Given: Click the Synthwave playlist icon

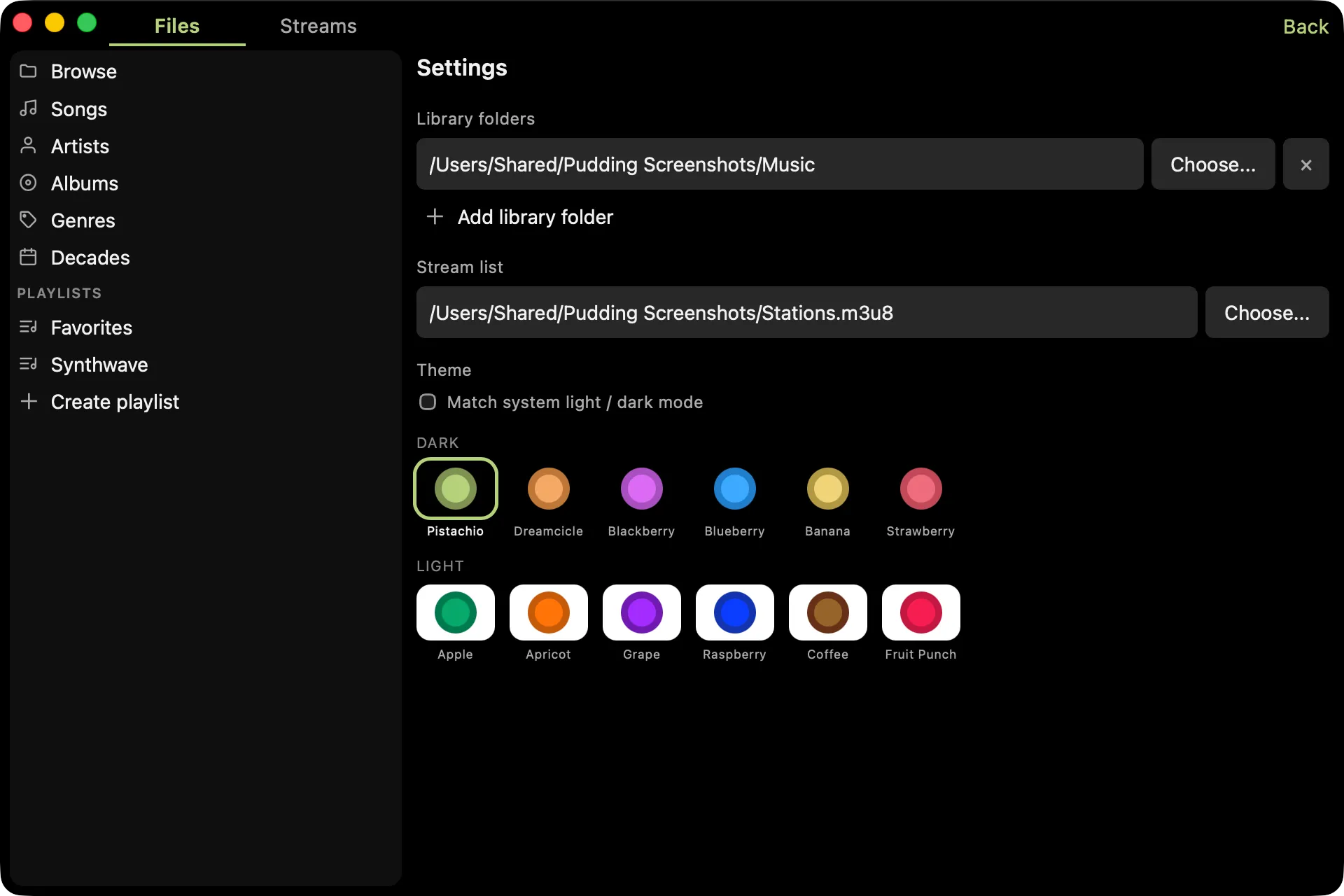Looking at the screenshot, I should coord(28,364).
